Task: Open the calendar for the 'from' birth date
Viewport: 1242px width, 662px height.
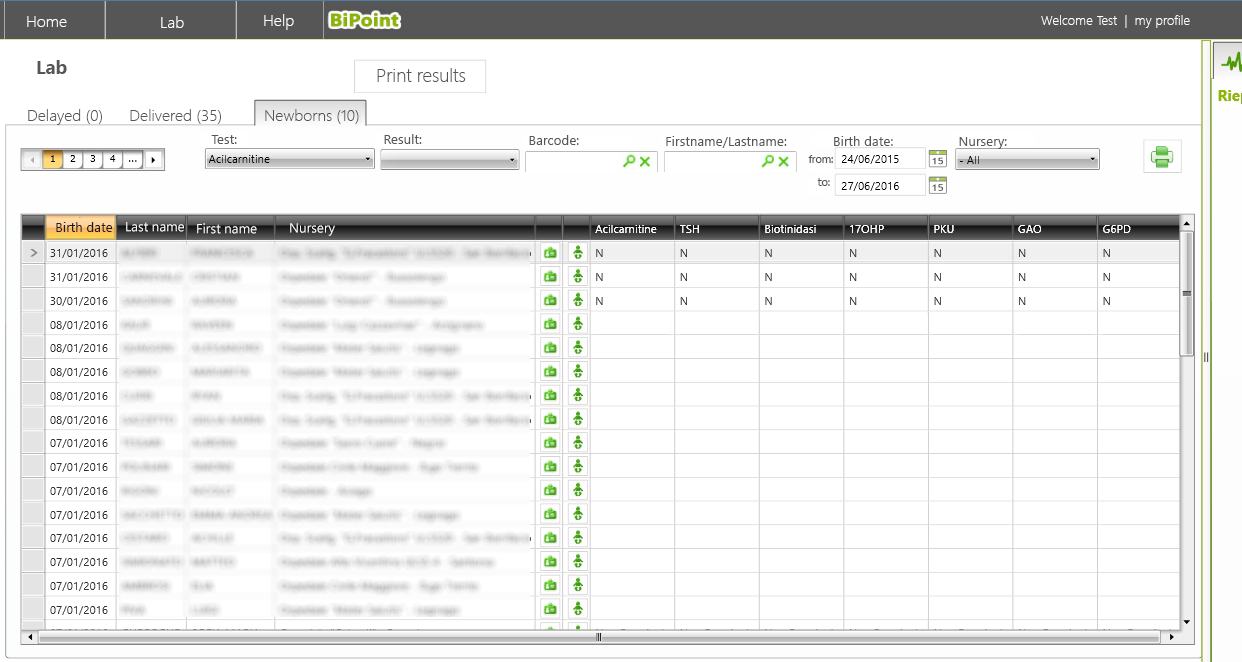Action: click(937, 159)
